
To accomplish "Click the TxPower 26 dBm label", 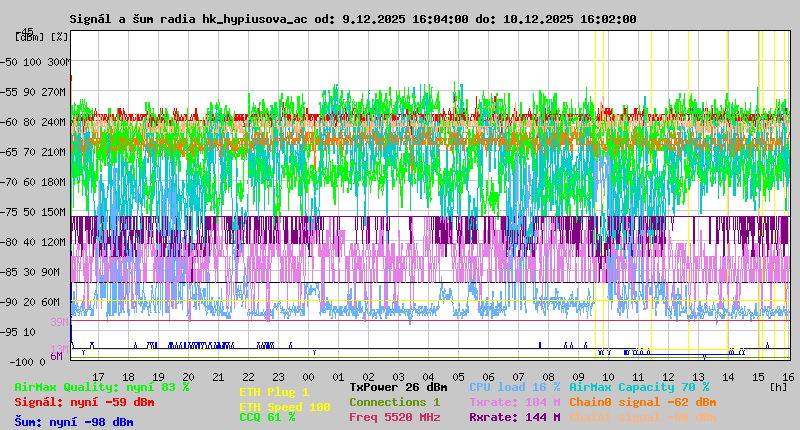I will [x=398, y=387].
